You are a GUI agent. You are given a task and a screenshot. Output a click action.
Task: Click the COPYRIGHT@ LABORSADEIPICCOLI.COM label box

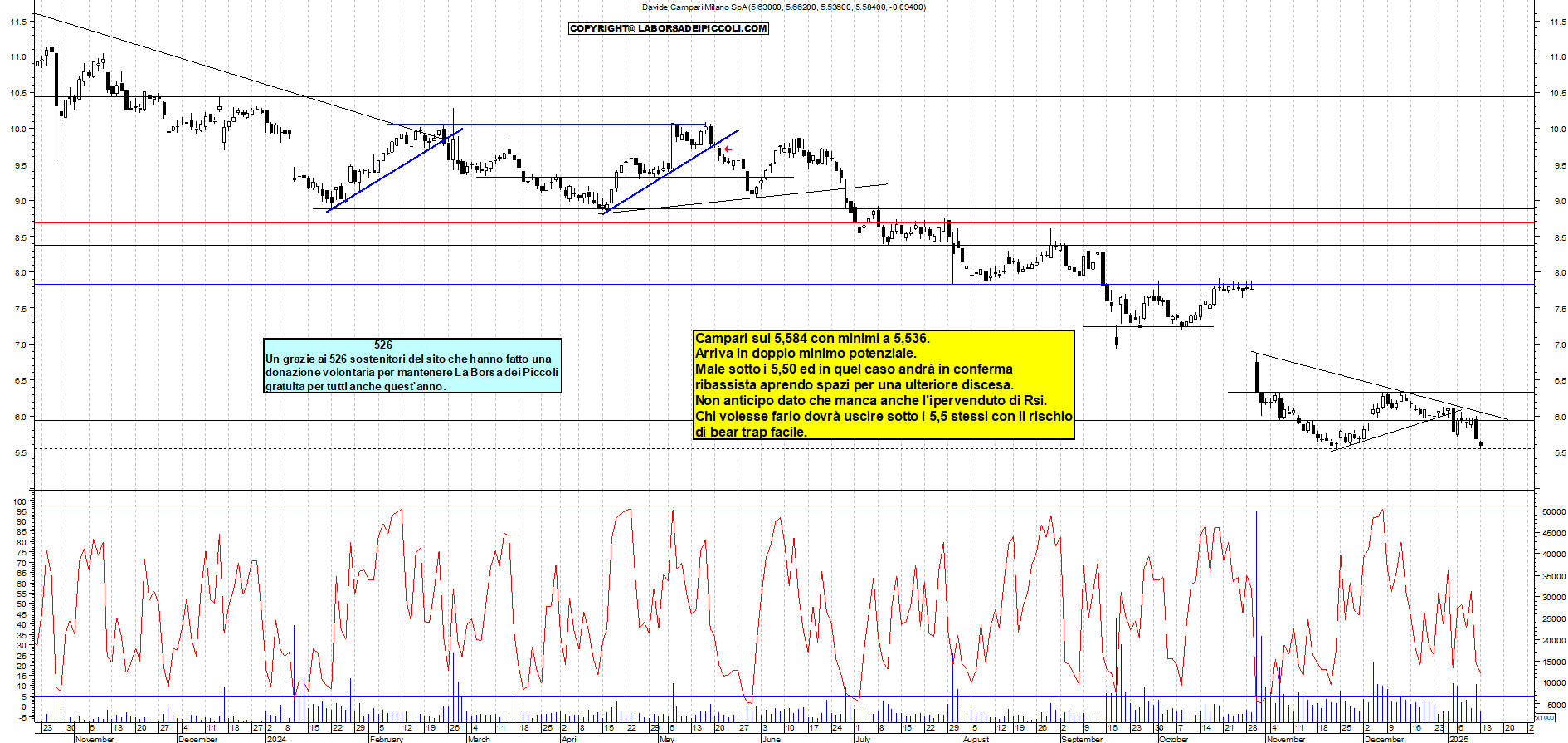click(x=669, y=28)
